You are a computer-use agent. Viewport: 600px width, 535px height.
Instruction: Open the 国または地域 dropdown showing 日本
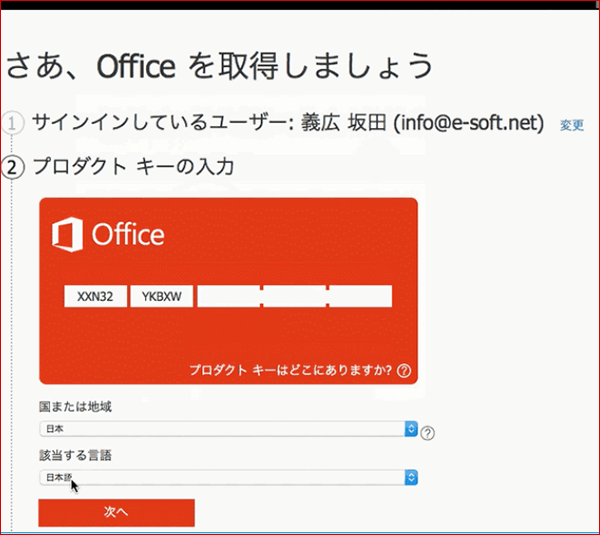(228, 429)
